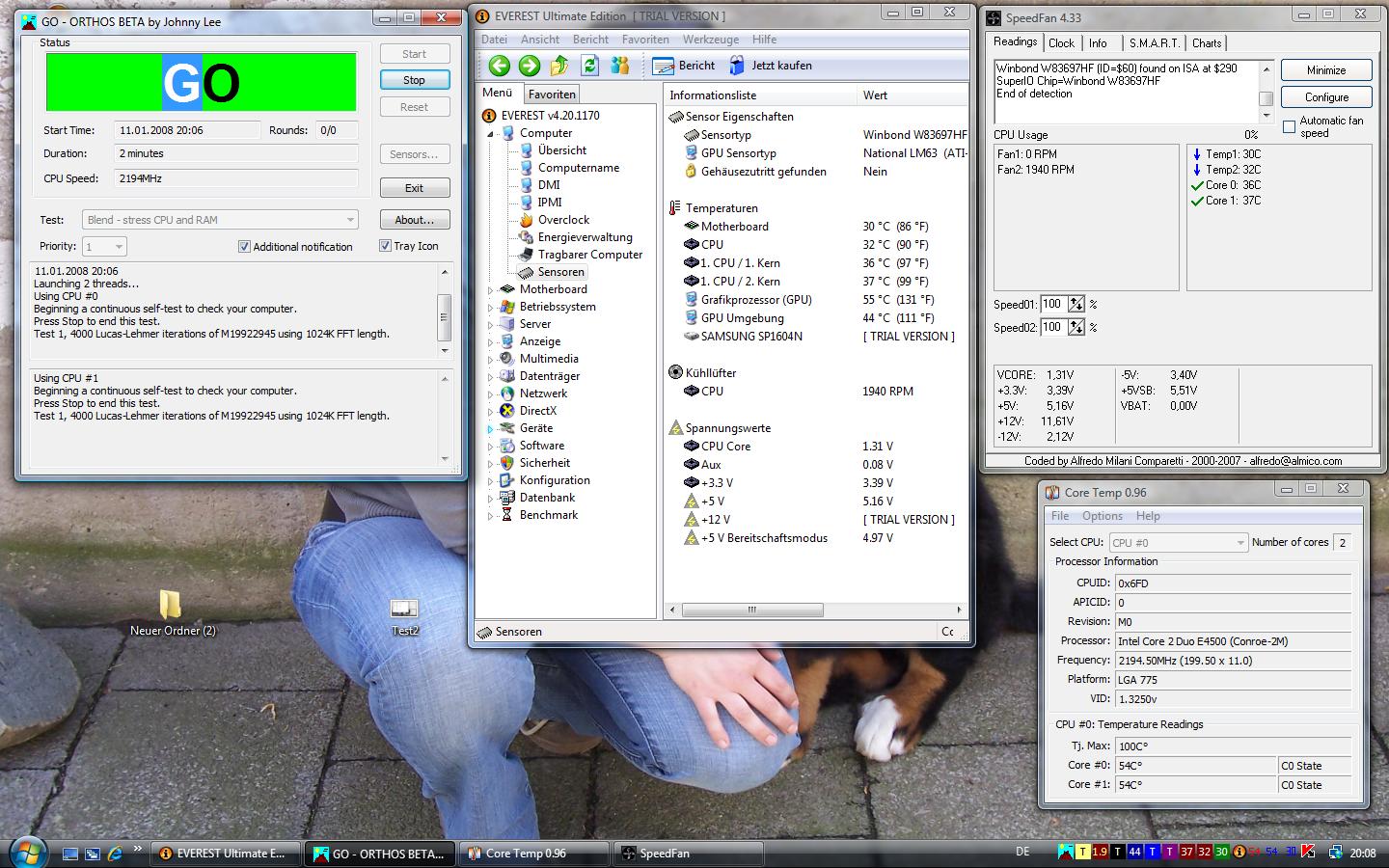This screenshot has height=868, width=1389.
Task: Click the horizontal scrollbar in EVEREST list
Action: [751, 610]
